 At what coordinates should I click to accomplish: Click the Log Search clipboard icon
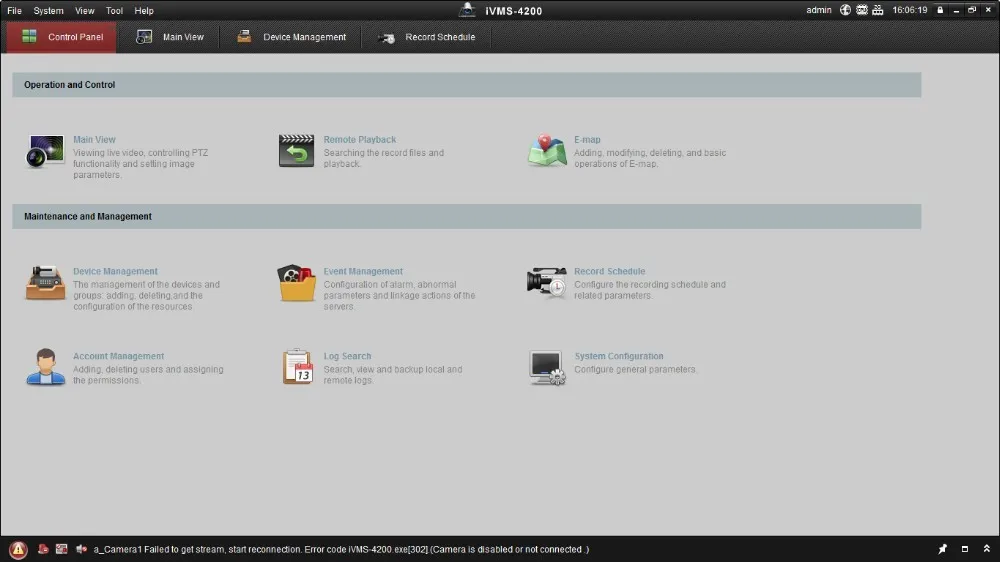(297, 367)
